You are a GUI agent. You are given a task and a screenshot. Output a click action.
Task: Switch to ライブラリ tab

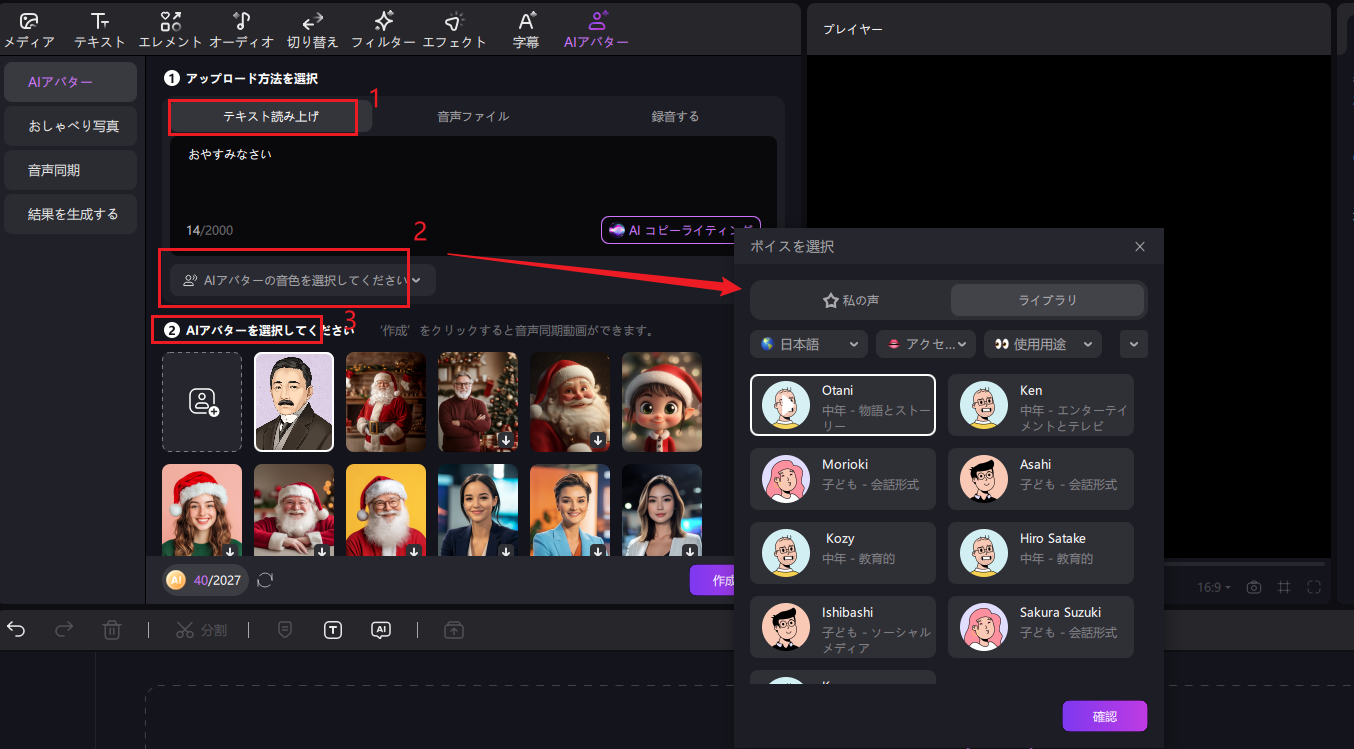click(x=1047, y=300)
